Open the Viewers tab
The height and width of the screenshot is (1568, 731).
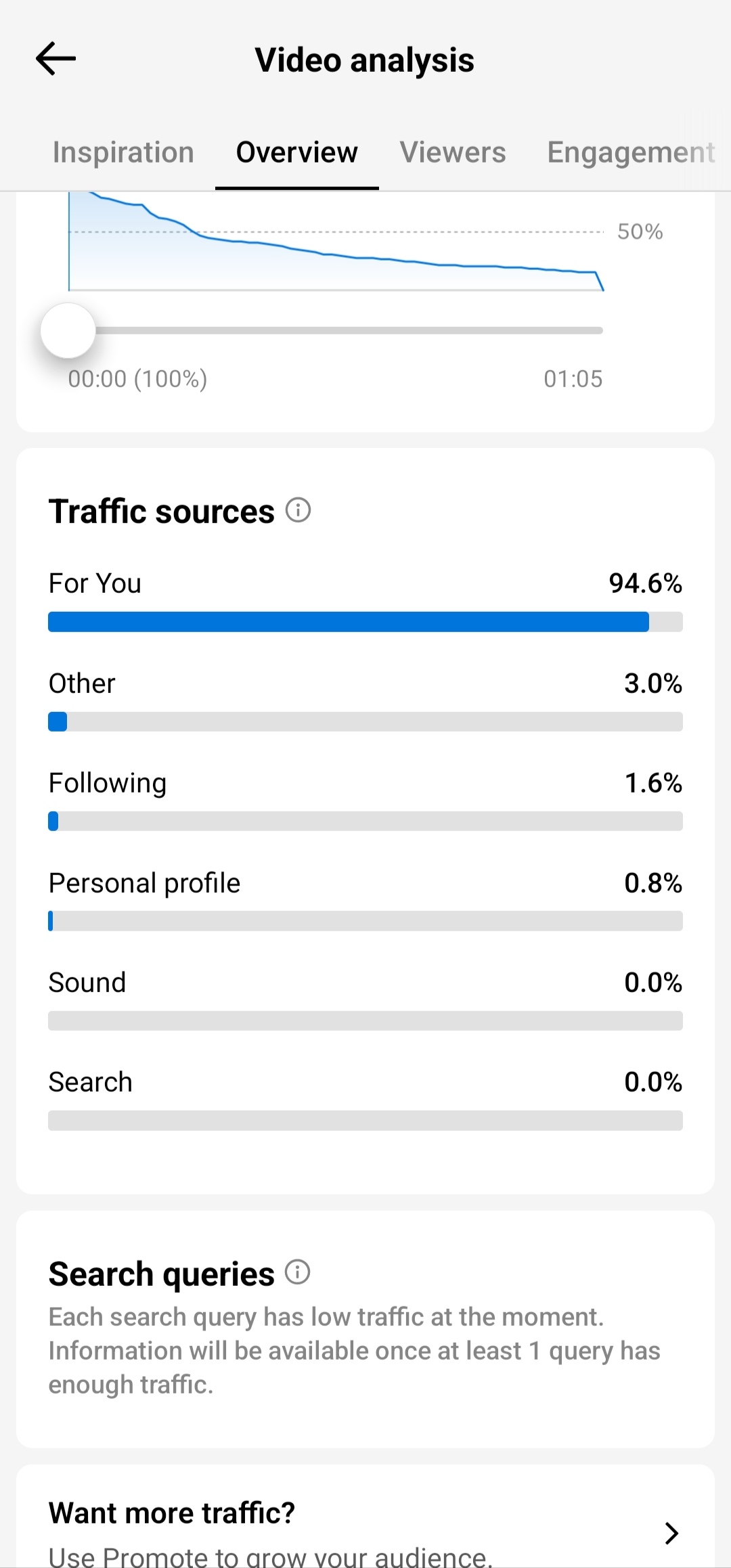[x=453, y=152]
